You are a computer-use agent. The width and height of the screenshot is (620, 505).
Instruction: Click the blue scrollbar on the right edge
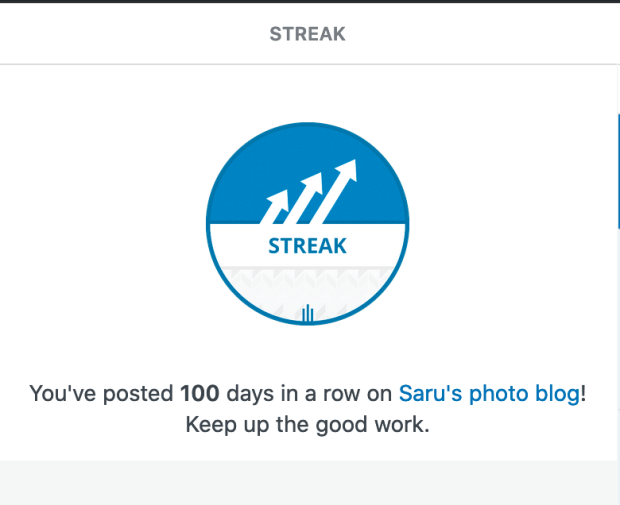pos(617,170)
